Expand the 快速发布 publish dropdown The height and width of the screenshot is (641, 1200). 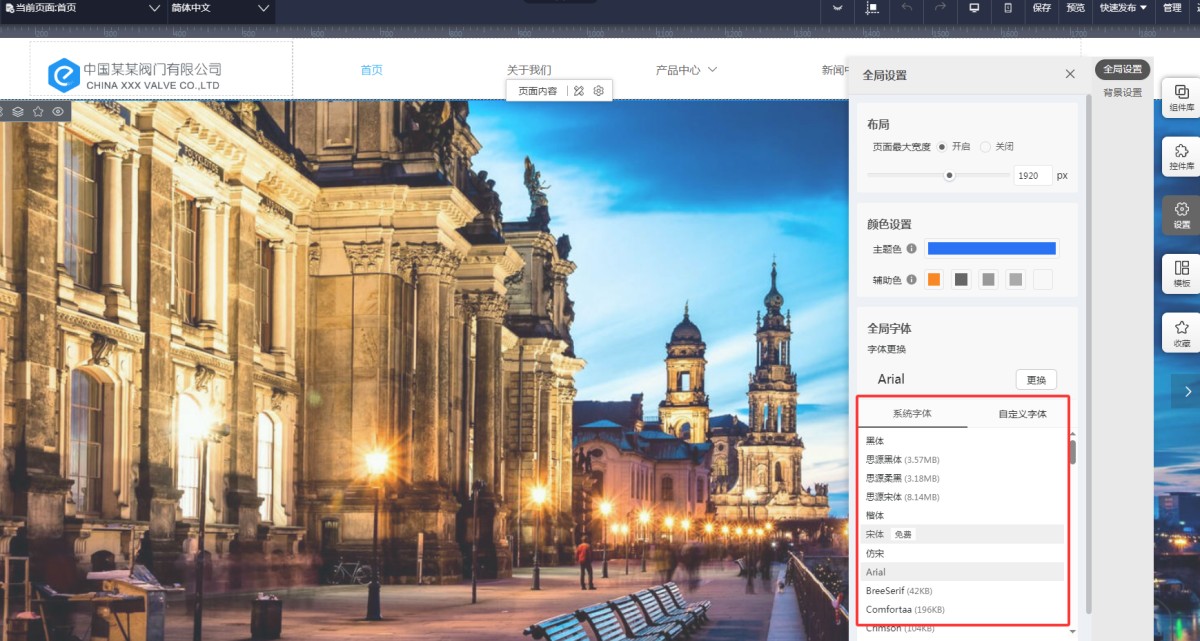click(1123, 8)
